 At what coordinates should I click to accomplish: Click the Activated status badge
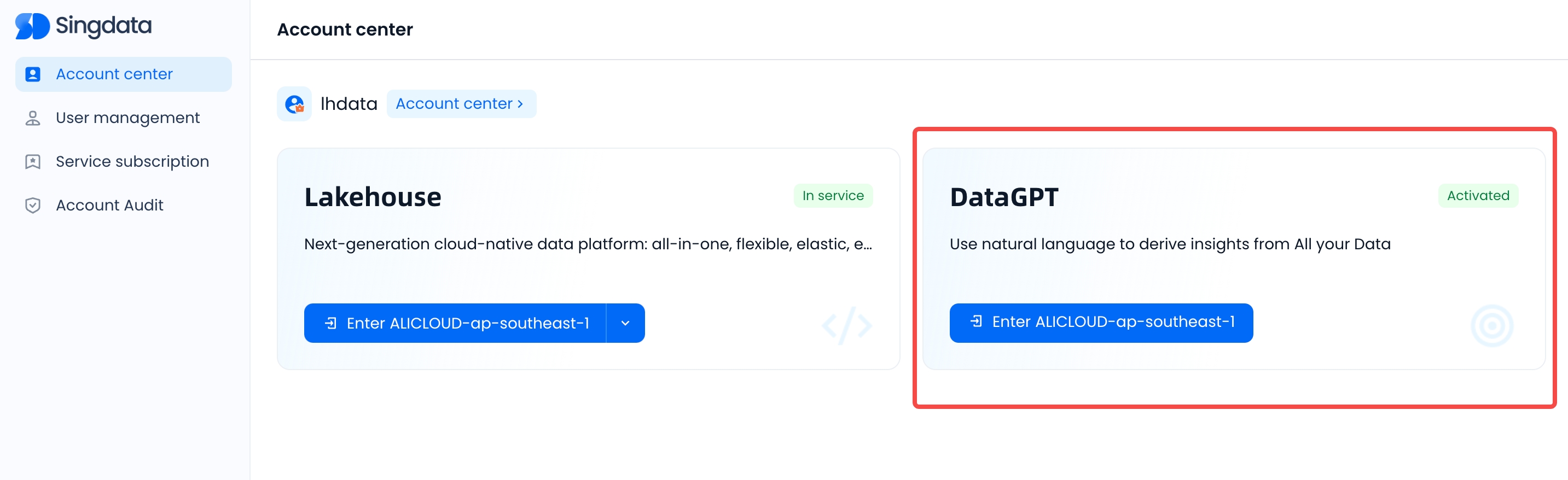(1477, 196)
